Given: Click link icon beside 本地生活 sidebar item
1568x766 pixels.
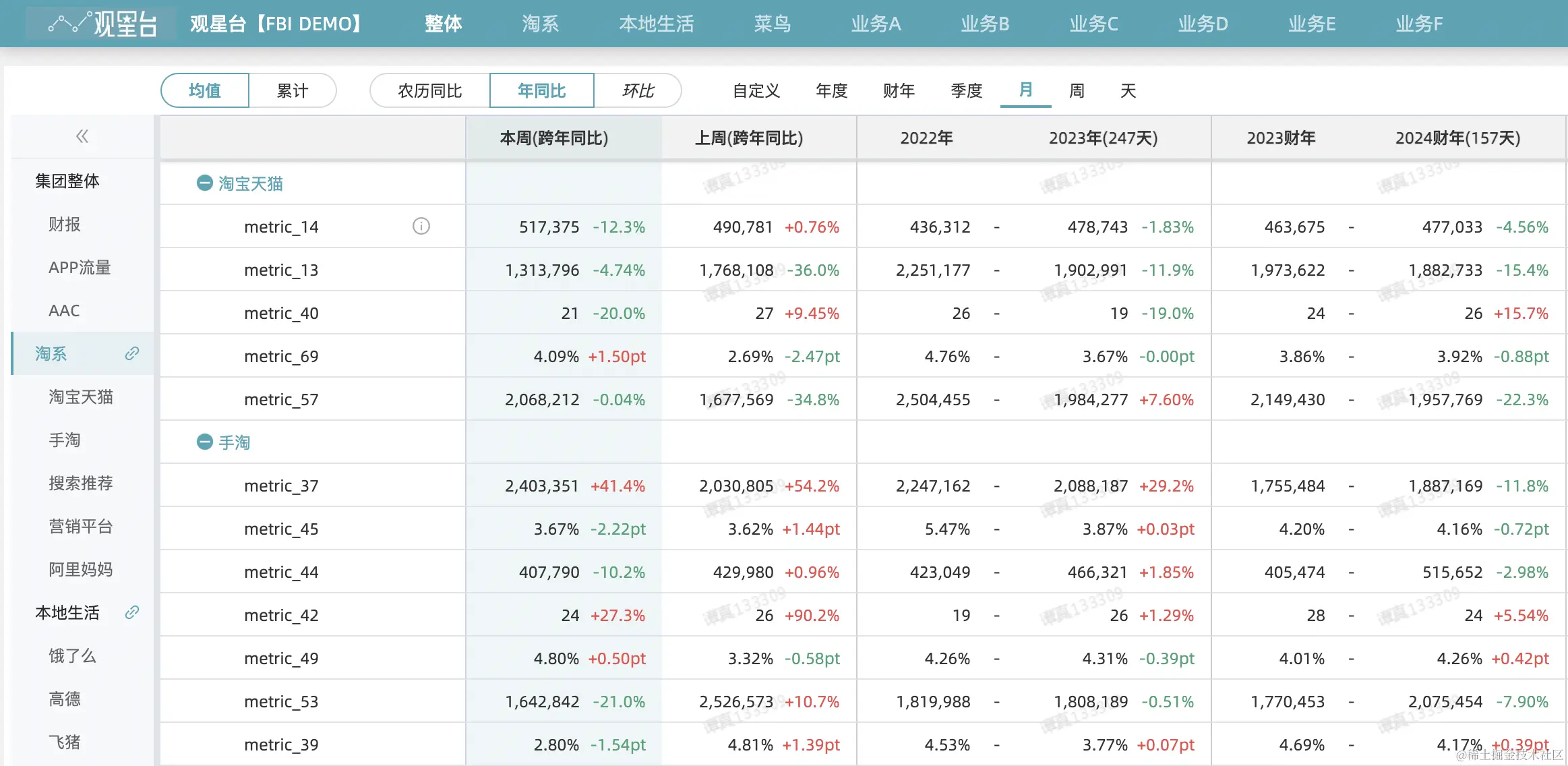Looking at the screenshot, I should [132, 612].
